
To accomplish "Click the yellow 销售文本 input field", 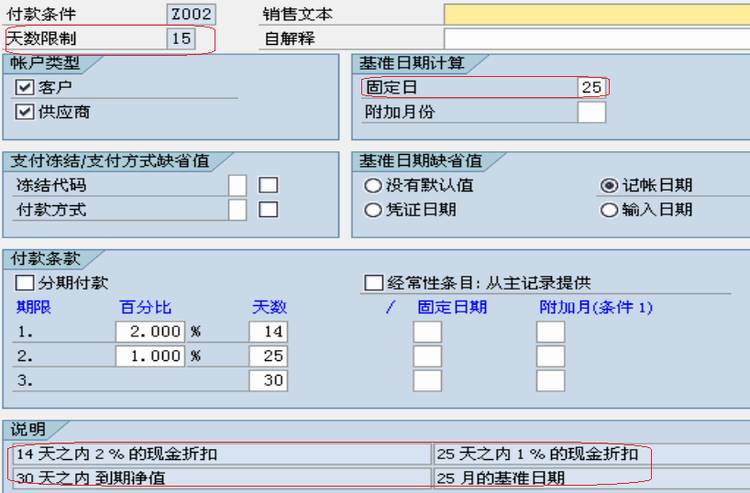I will 597,14.
